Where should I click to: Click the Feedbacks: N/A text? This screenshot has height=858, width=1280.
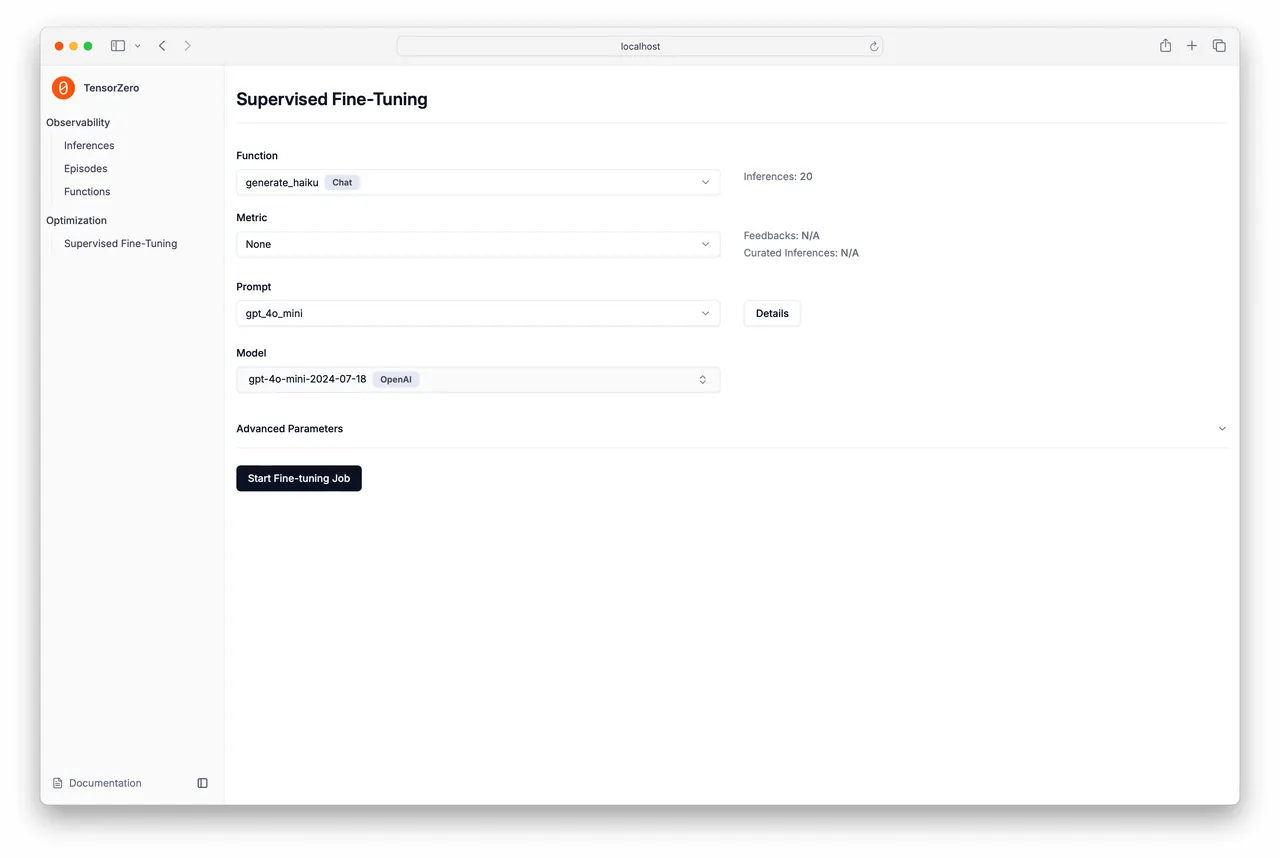782,236
